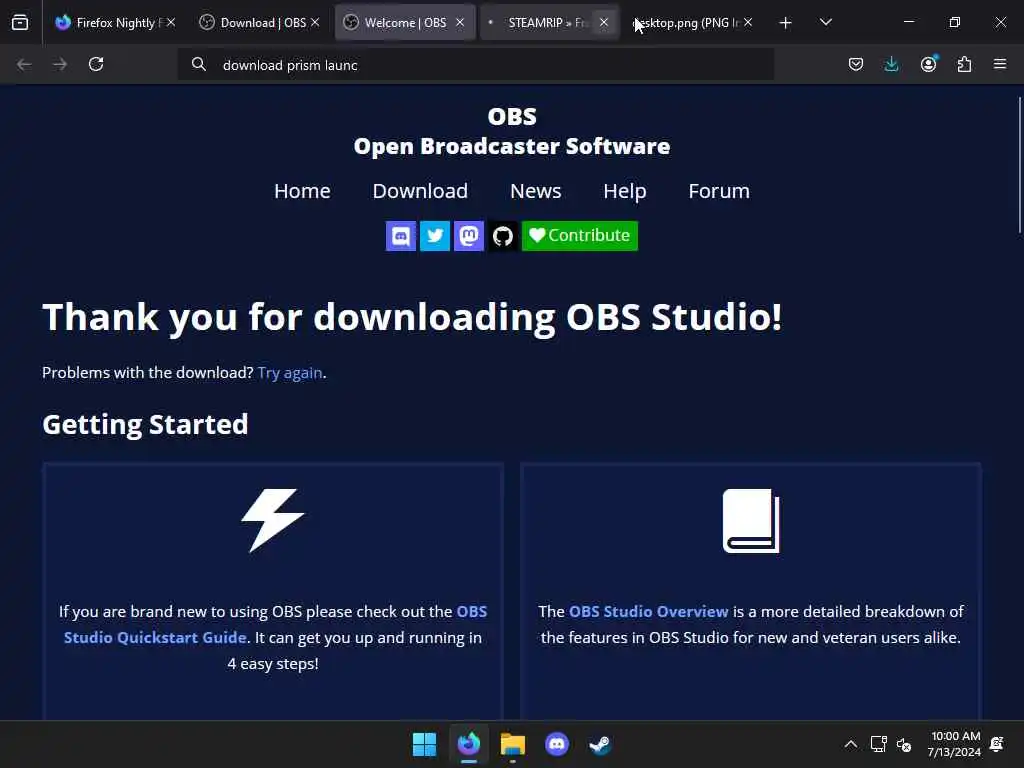Screen dimensions: 1024x768
Task: Open the Windows Start menu
Action: [424, 744]
